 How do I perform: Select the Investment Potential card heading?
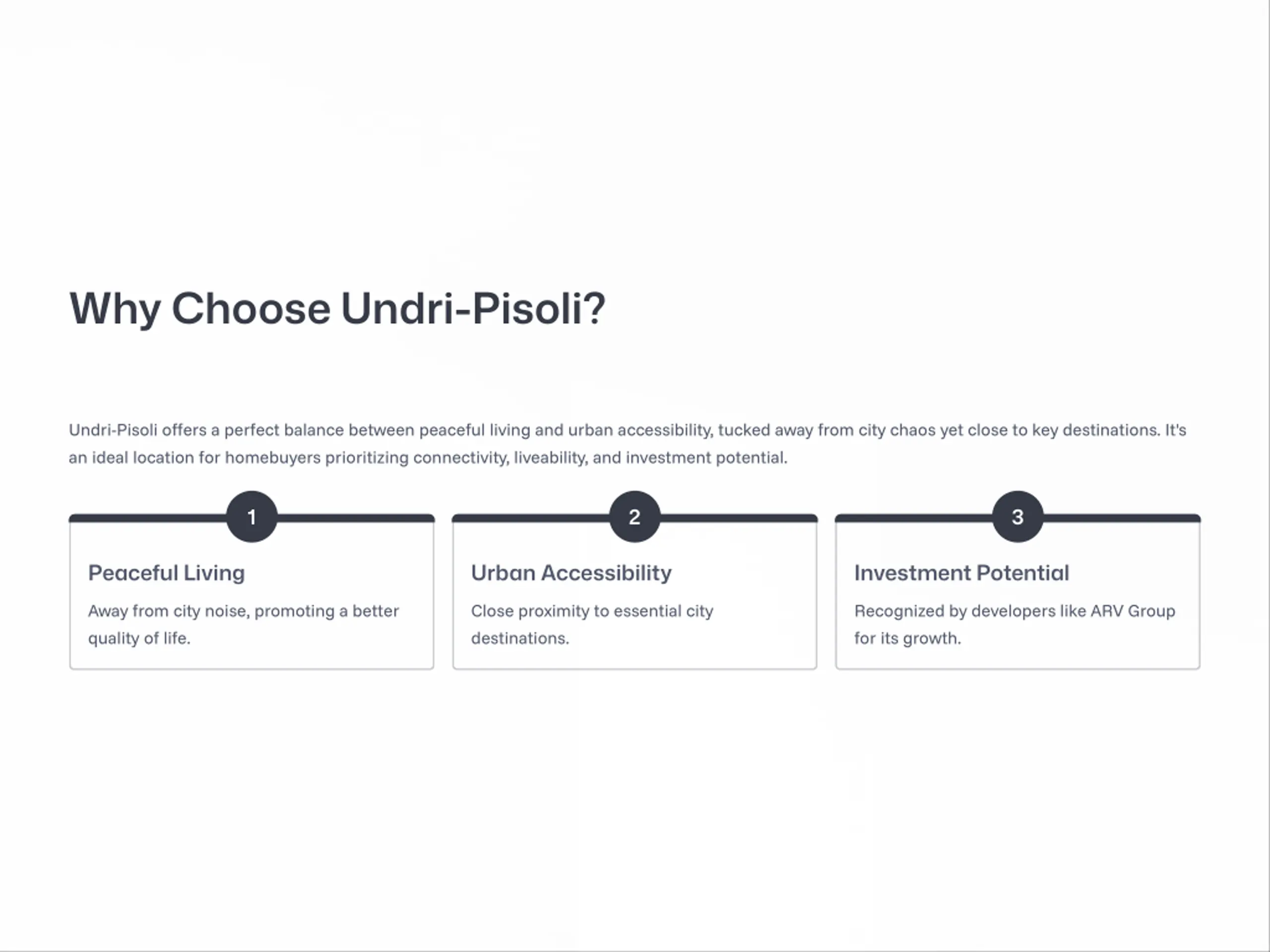click(962, 573)
